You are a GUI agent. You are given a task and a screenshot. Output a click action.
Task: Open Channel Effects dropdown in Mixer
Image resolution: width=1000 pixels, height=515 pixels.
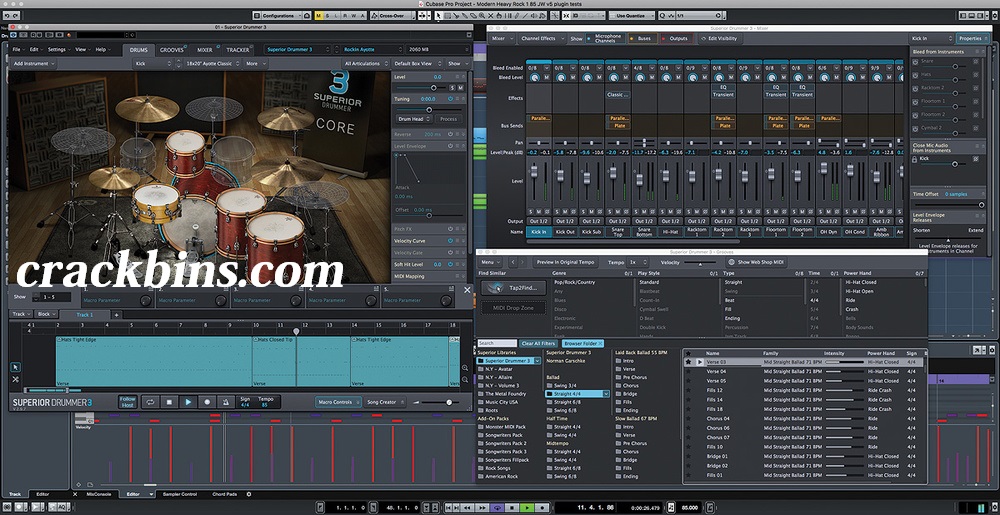pos(541,38)
